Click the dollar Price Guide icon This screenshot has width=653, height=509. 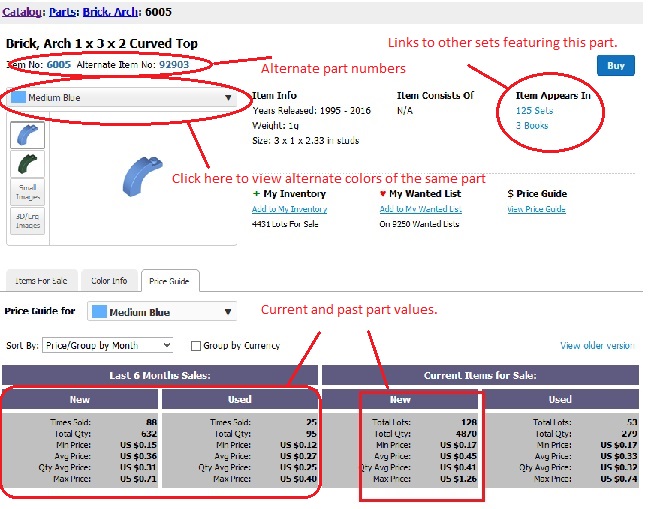tap(510, 194)
